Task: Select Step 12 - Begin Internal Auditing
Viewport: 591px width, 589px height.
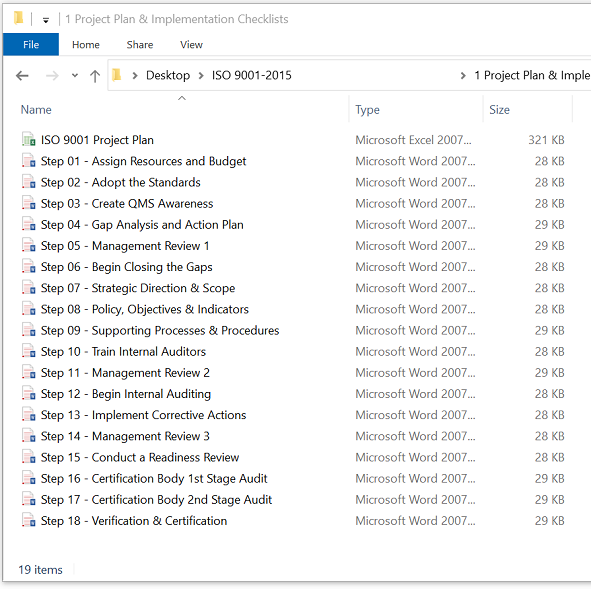Action: (126, 394)
